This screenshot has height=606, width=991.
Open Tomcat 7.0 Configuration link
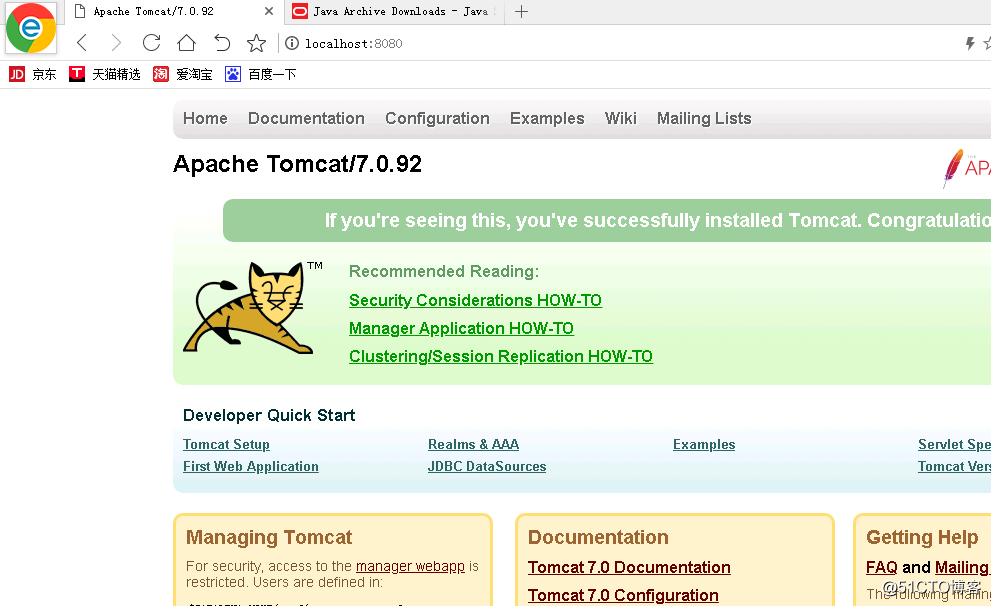click(623, 595)
